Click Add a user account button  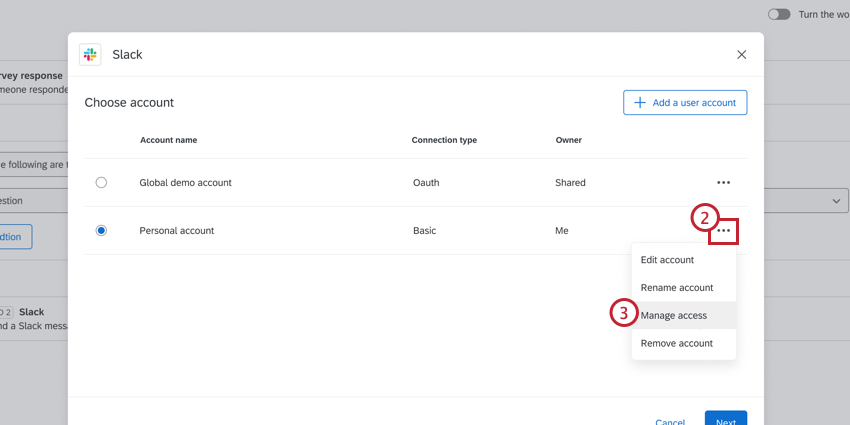tap(685, 102)
